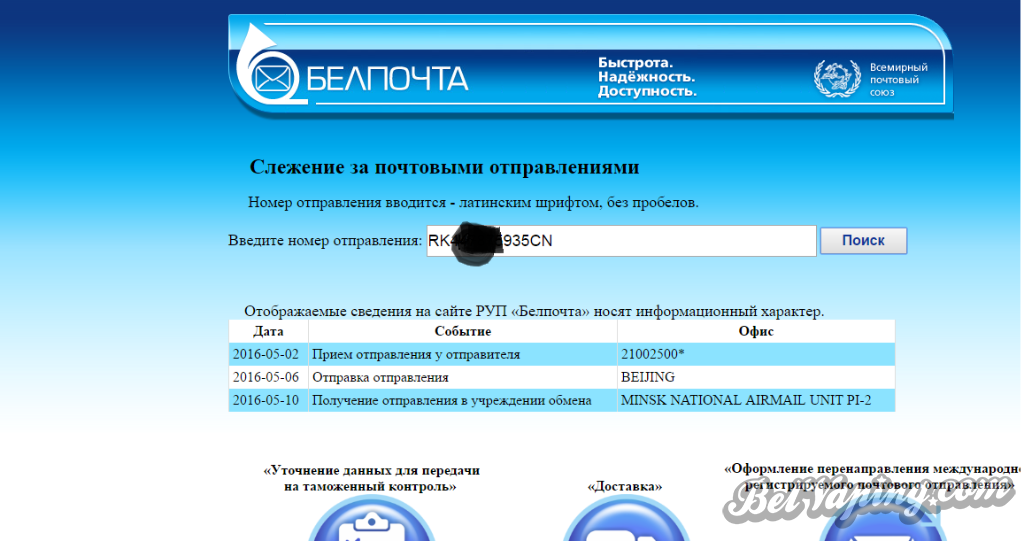This screenshot has height=541, width=1024.
Task: Click the Latin font instruction text
Action: coord(473,203)
